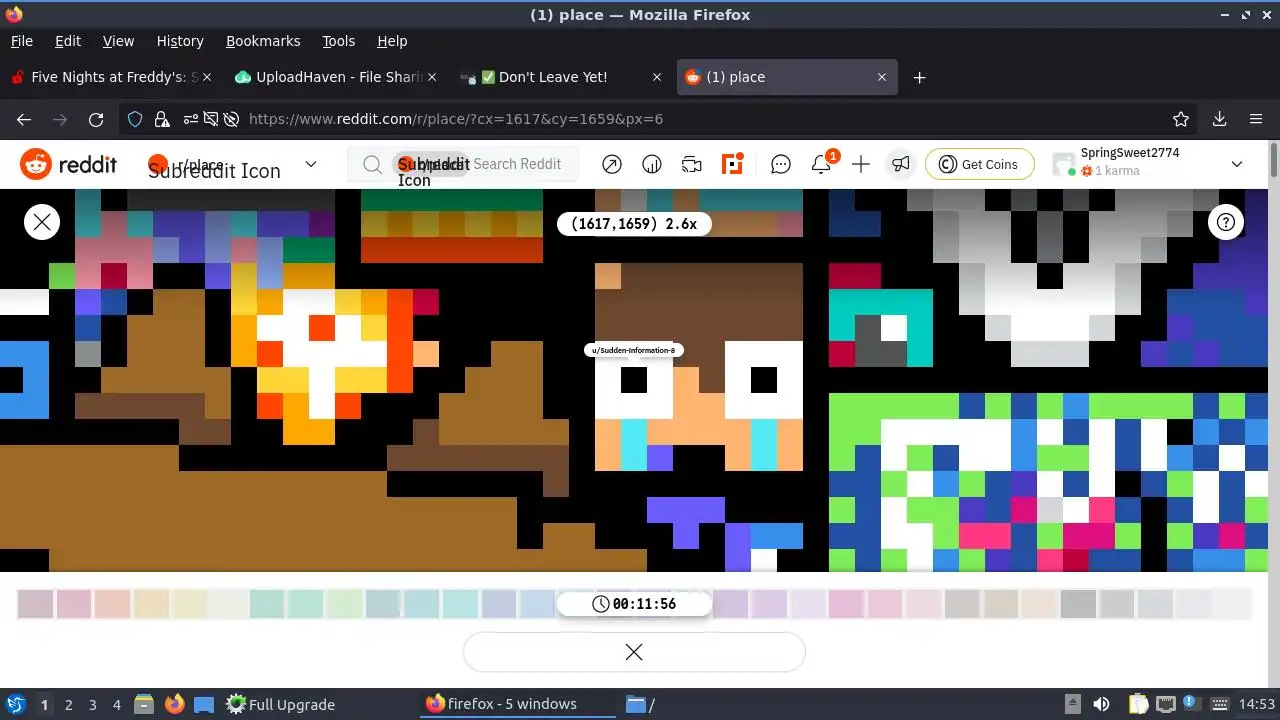Click the 00:11:56 cooldown timer
Viewport: 1280px width, 720px height.
[634, 604]
